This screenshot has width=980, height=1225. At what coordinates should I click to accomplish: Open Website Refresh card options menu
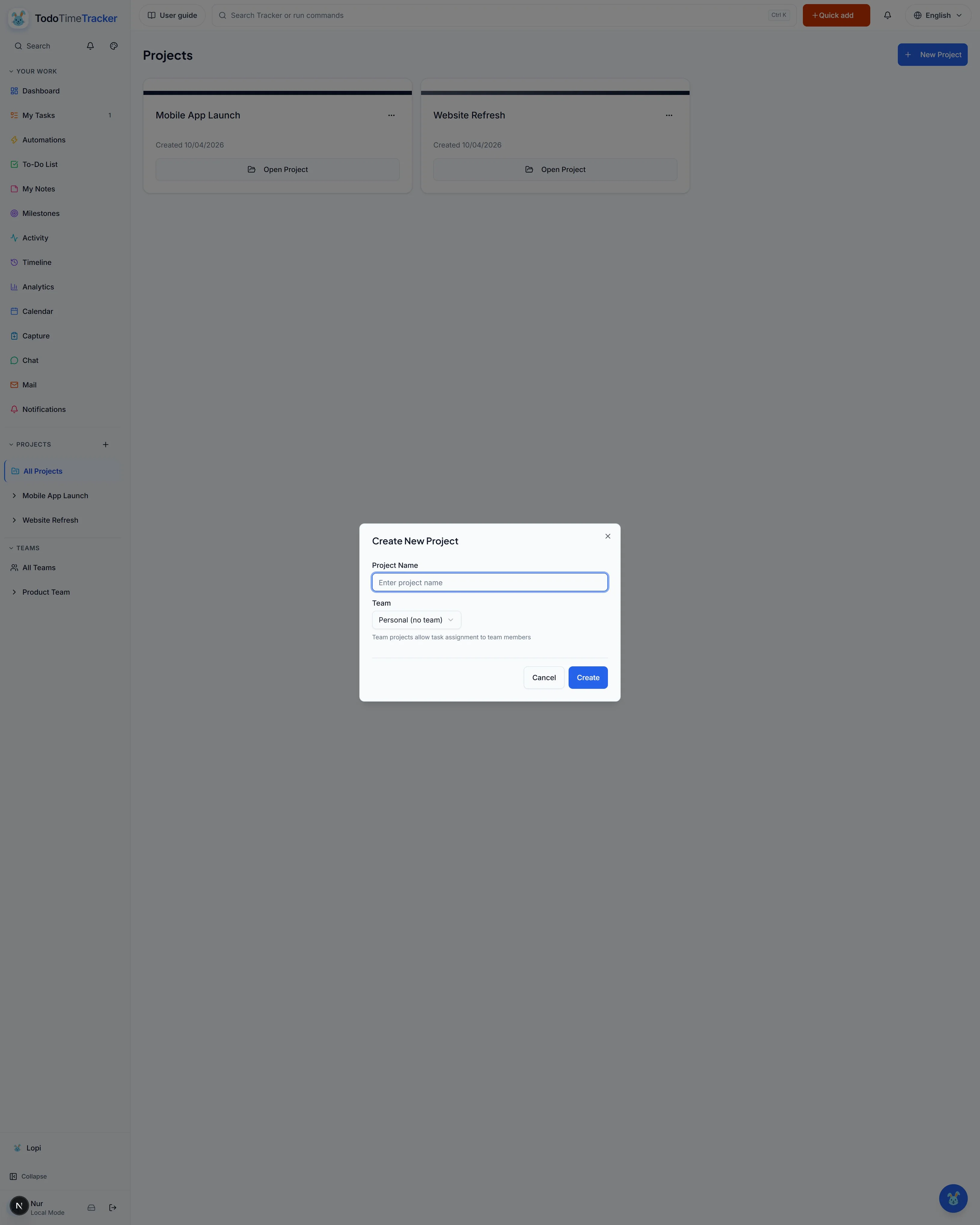[x=669, y=115]
